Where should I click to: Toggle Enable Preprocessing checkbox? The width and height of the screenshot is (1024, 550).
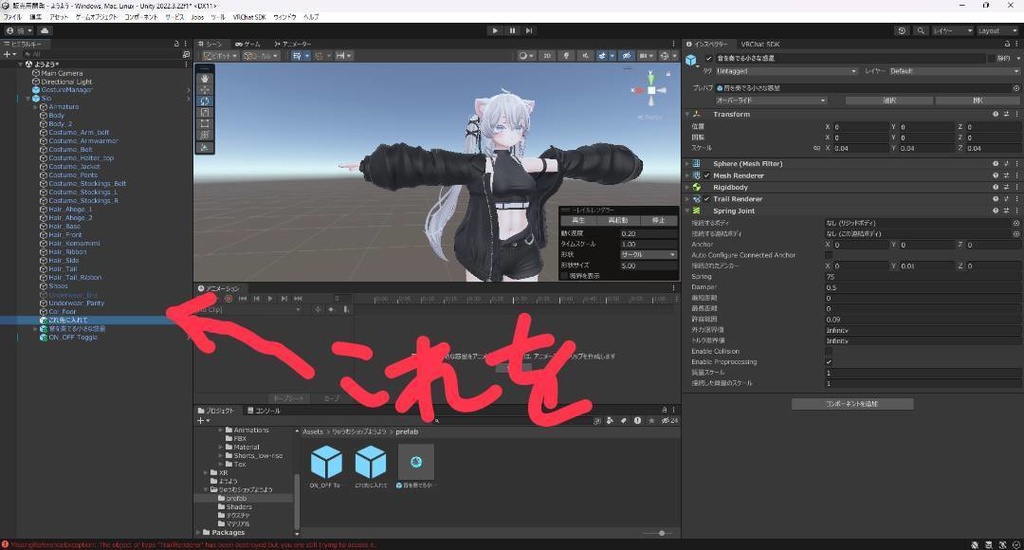click(x=829, y=362)
